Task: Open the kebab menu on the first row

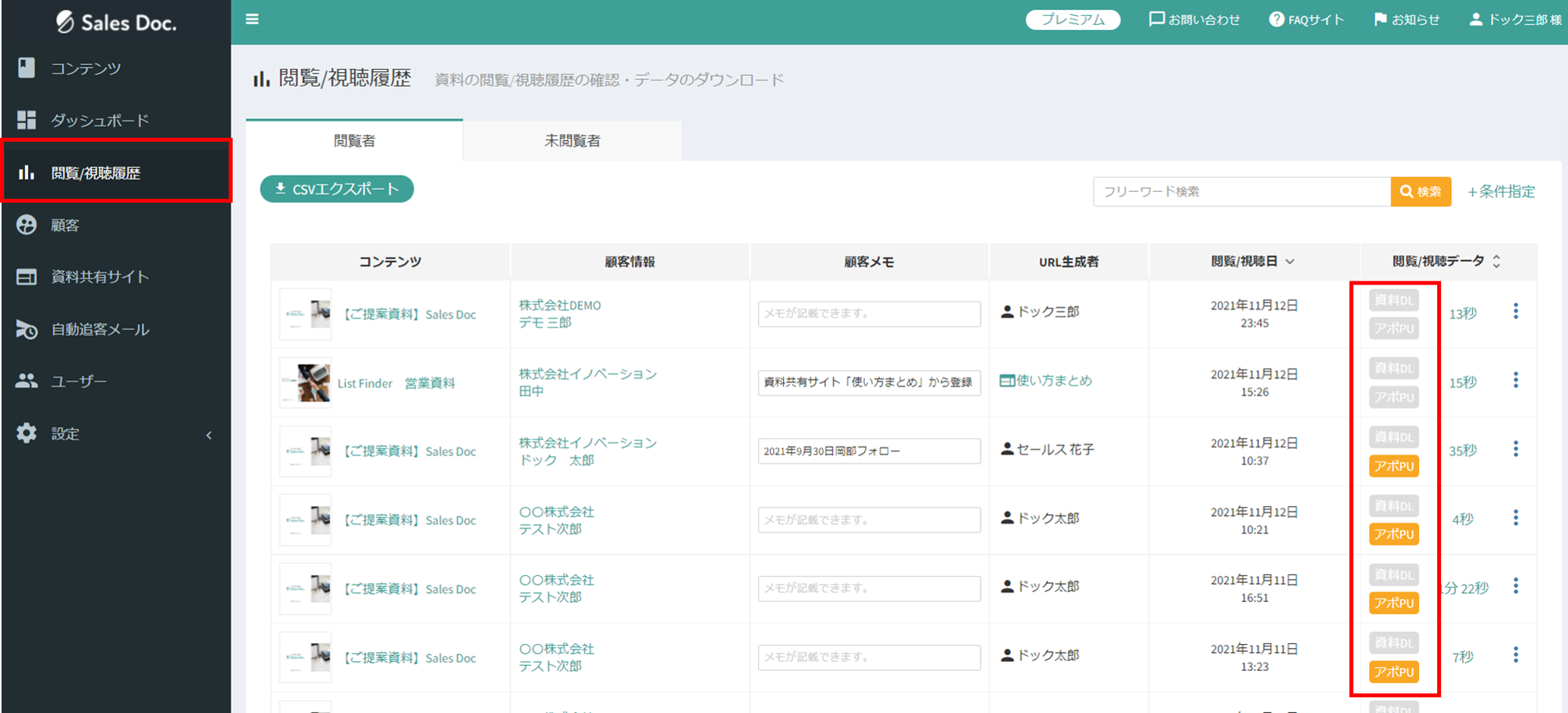Action: [1515, 311]
